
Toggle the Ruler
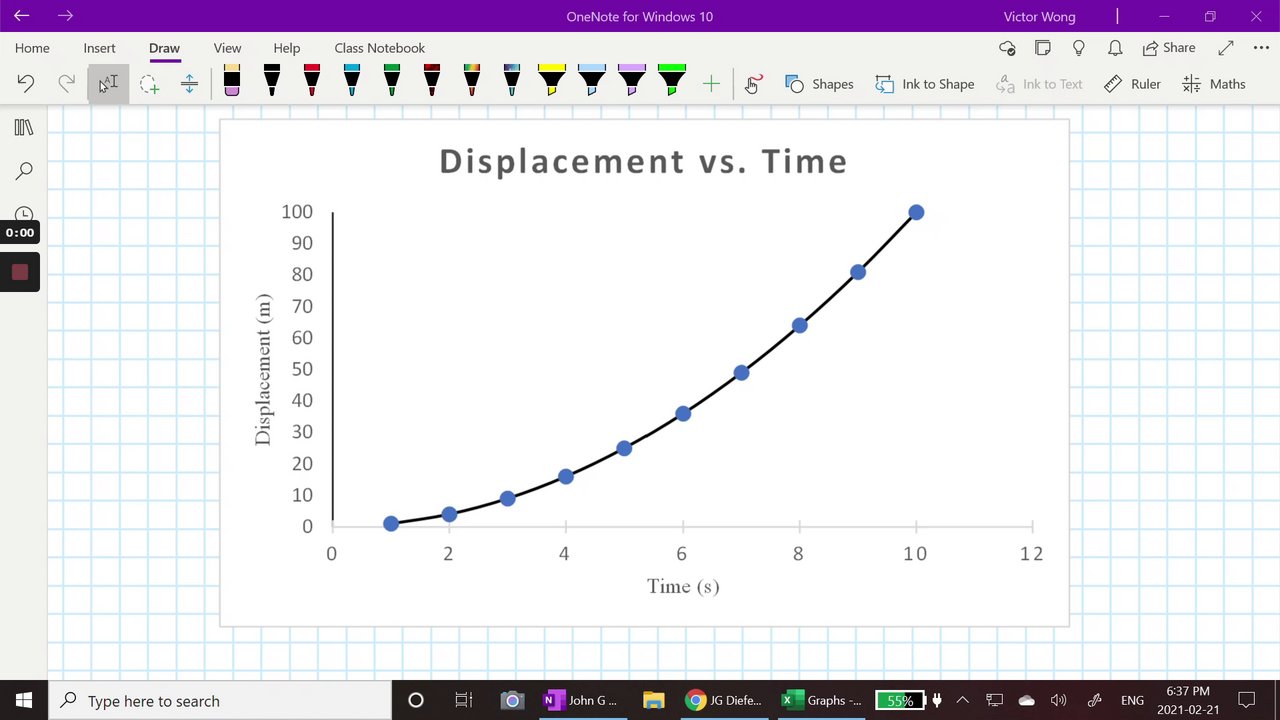pyautogui.click(x=1132, y=84)
